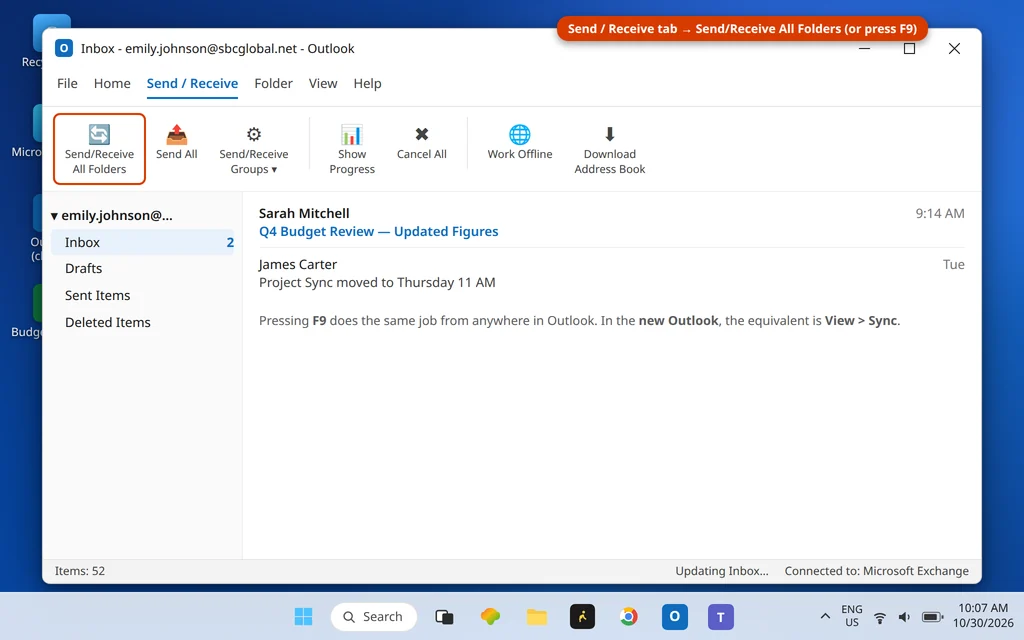Click Connected to: Microsoft Exchange status
Screen dimensions: 1024x640
pyautogui.click(x=876, y=571)
